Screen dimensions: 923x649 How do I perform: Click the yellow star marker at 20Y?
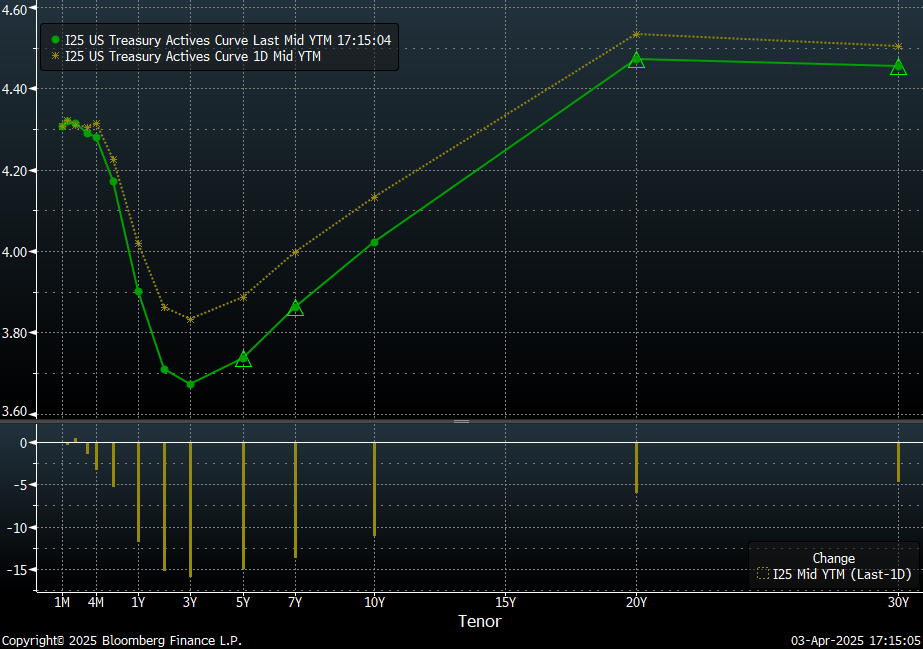pyautogui.click(x=636, y=34)
